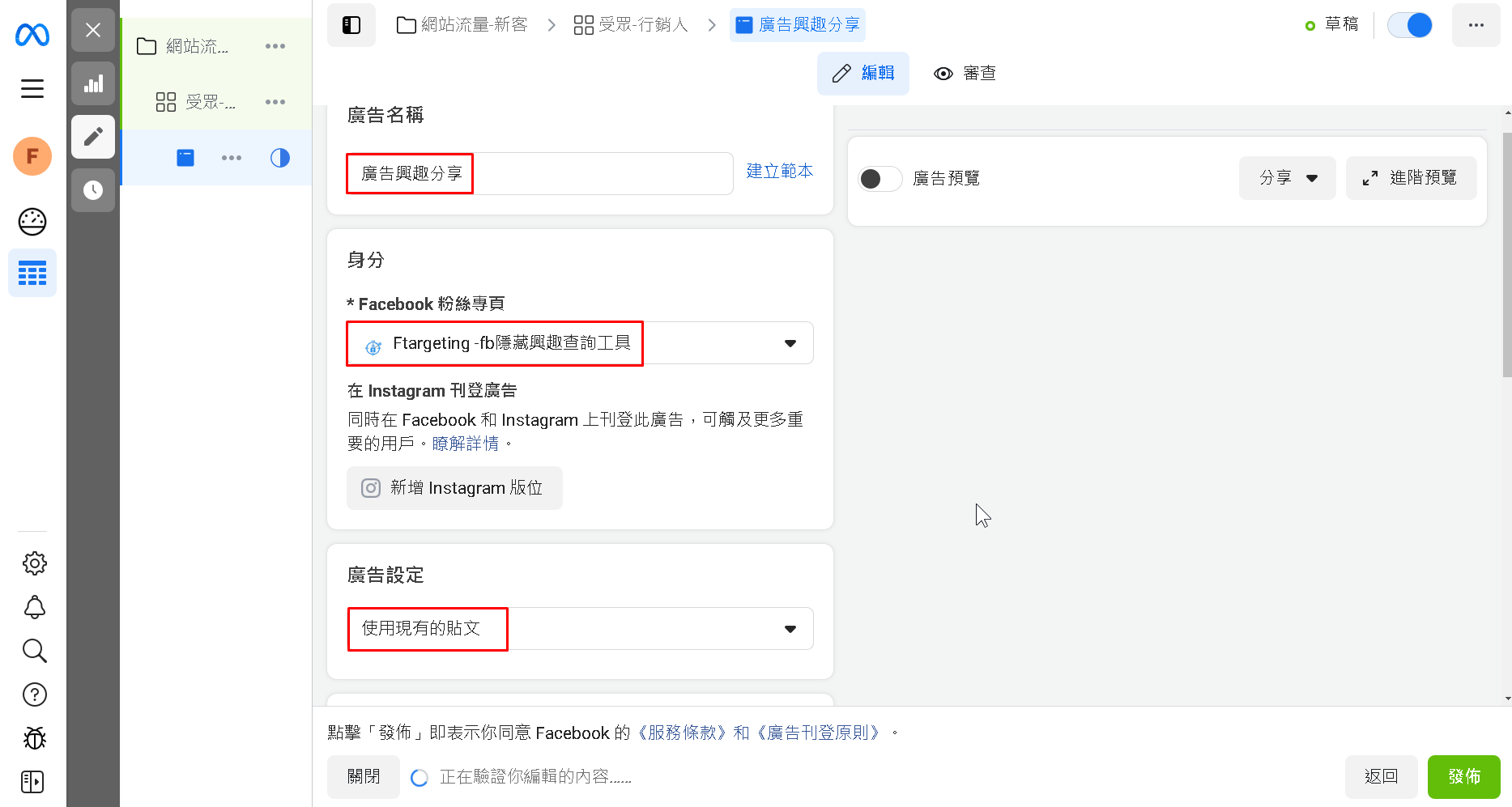Screen dimensions: 1512x807
Task: Click the 草稿 status label
Action: pos(1342,25)
